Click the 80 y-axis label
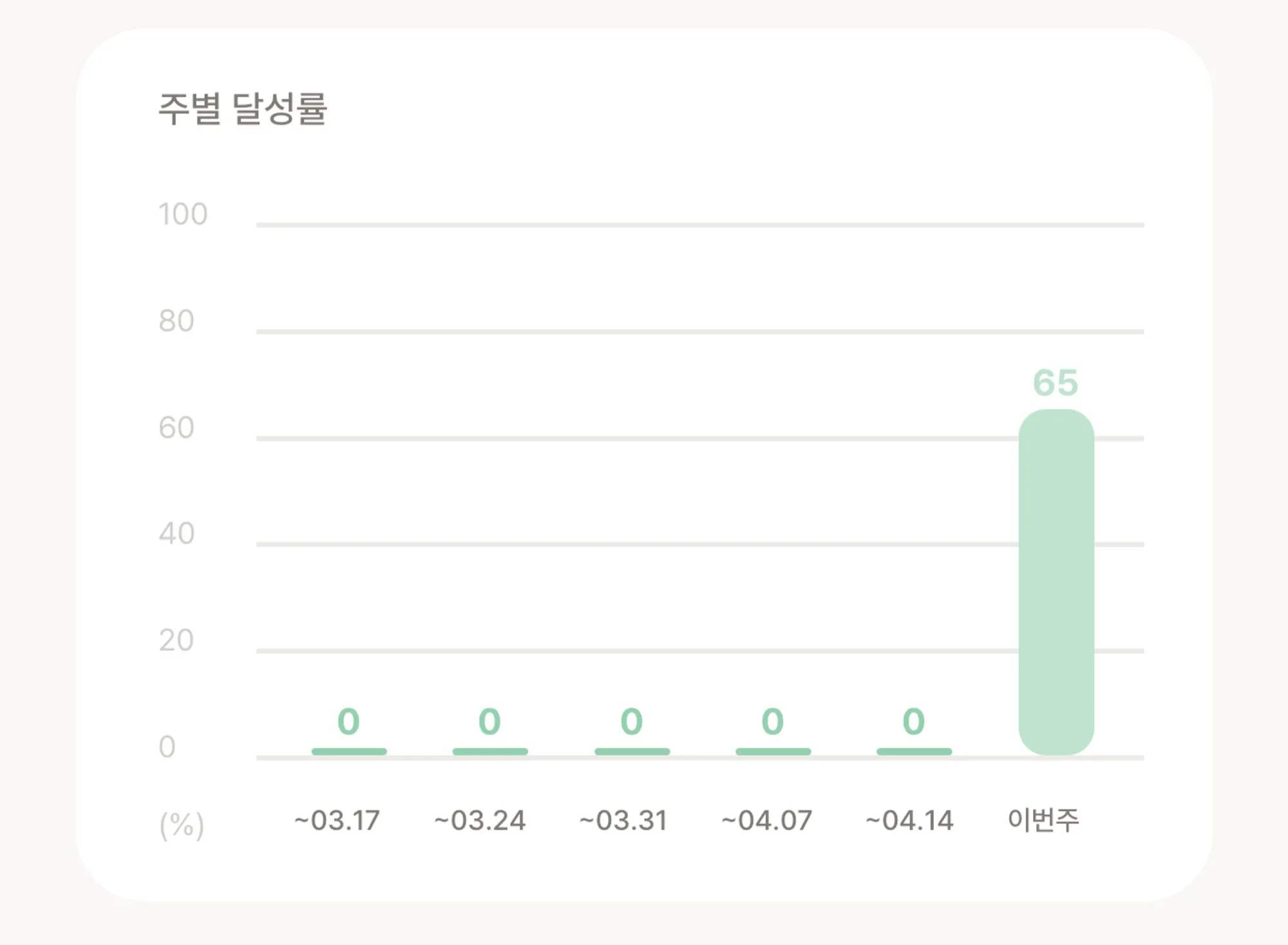 click(176, 321)
